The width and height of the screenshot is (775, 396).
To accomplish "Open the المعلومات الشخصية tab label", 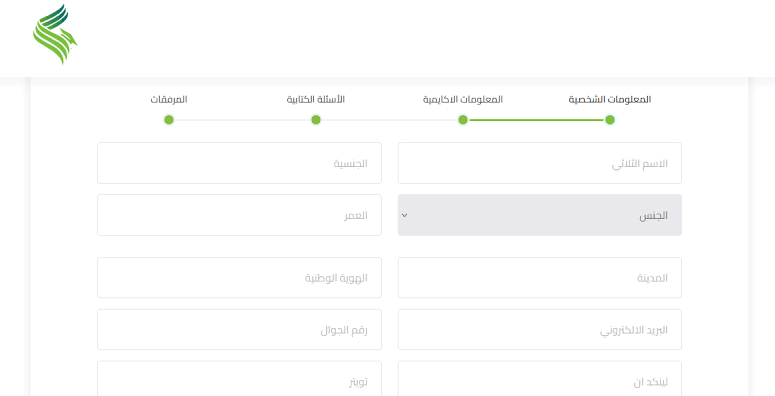I will [609, 99].
